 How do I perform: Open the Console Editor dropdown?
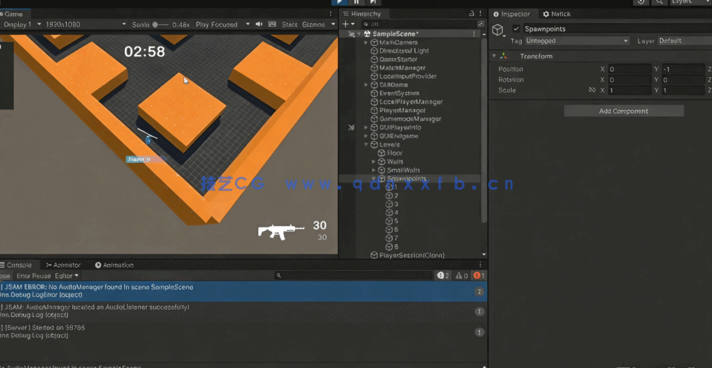(x=67, y=276)
